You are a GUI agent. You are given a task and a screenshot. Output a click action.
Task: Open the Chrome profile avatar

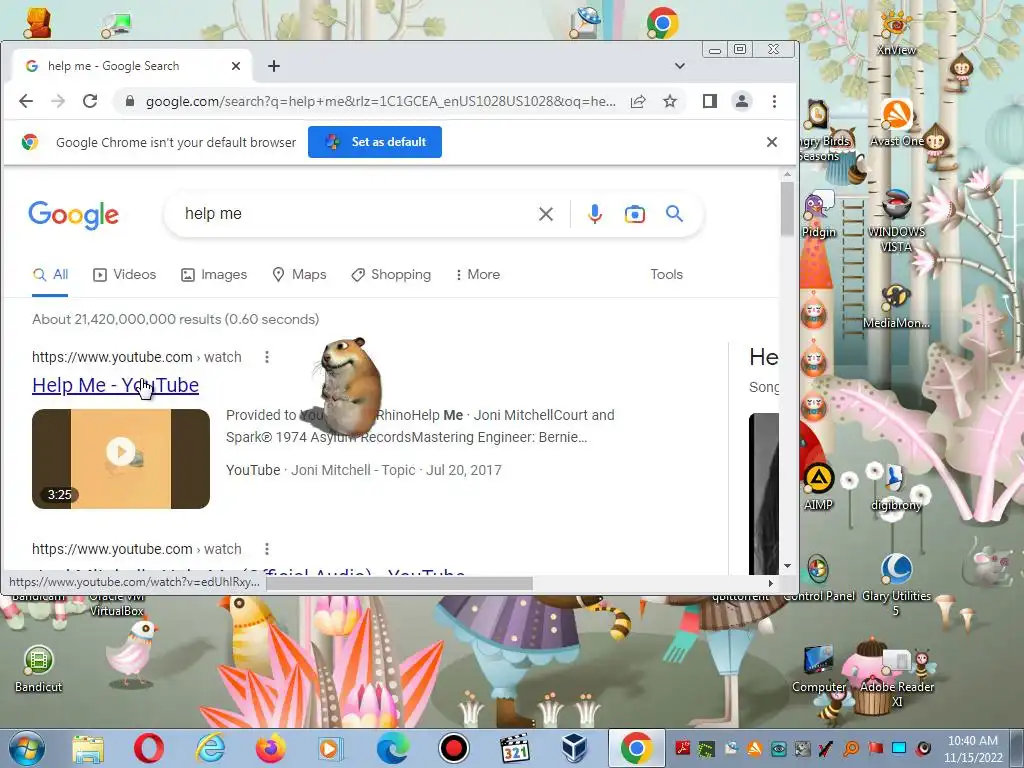pos(742,101)
